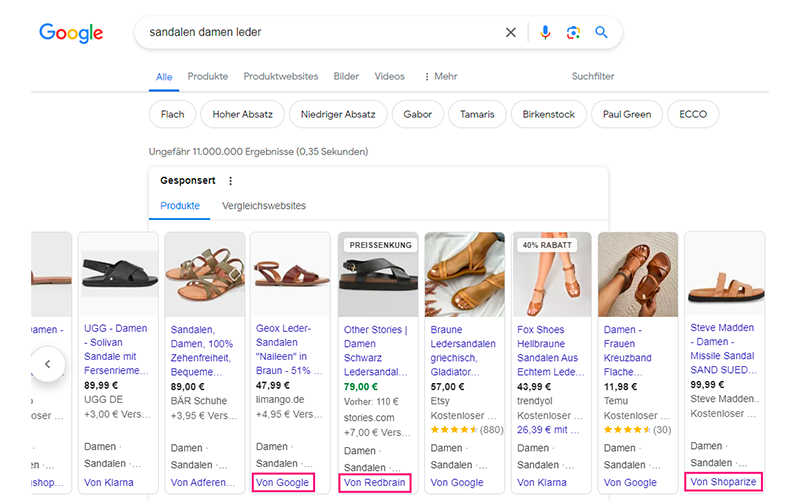
Task: Open the UGG black sandal image
Action: (118, 274)
